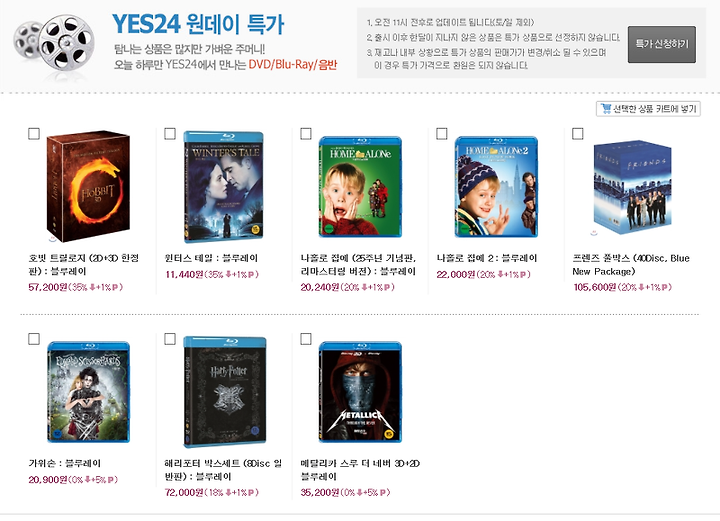
Task: Add selected items with 선택한 상품 카트에 넣기
Action: point(648,109)
